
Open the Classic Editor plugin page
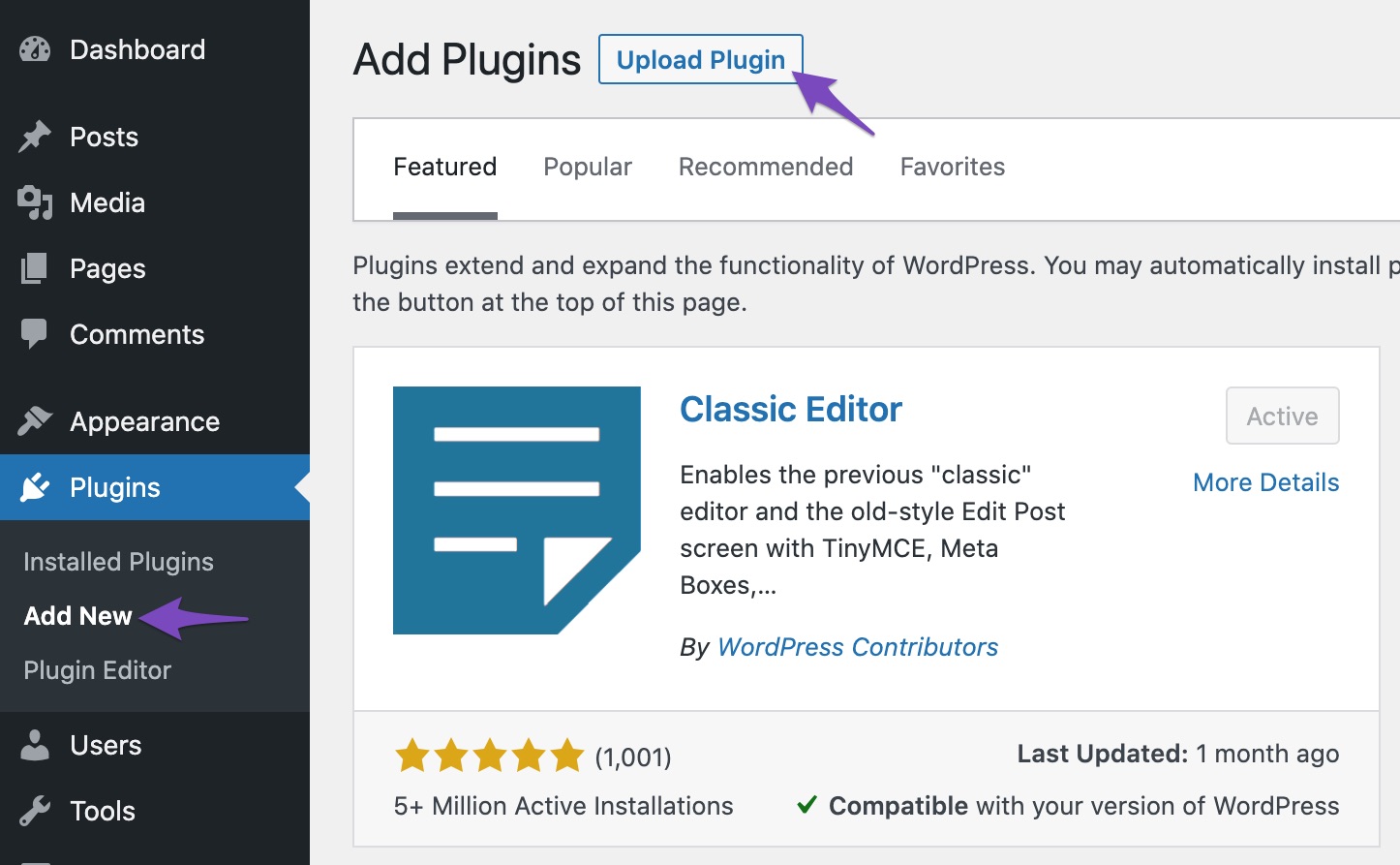click(790, 409)
